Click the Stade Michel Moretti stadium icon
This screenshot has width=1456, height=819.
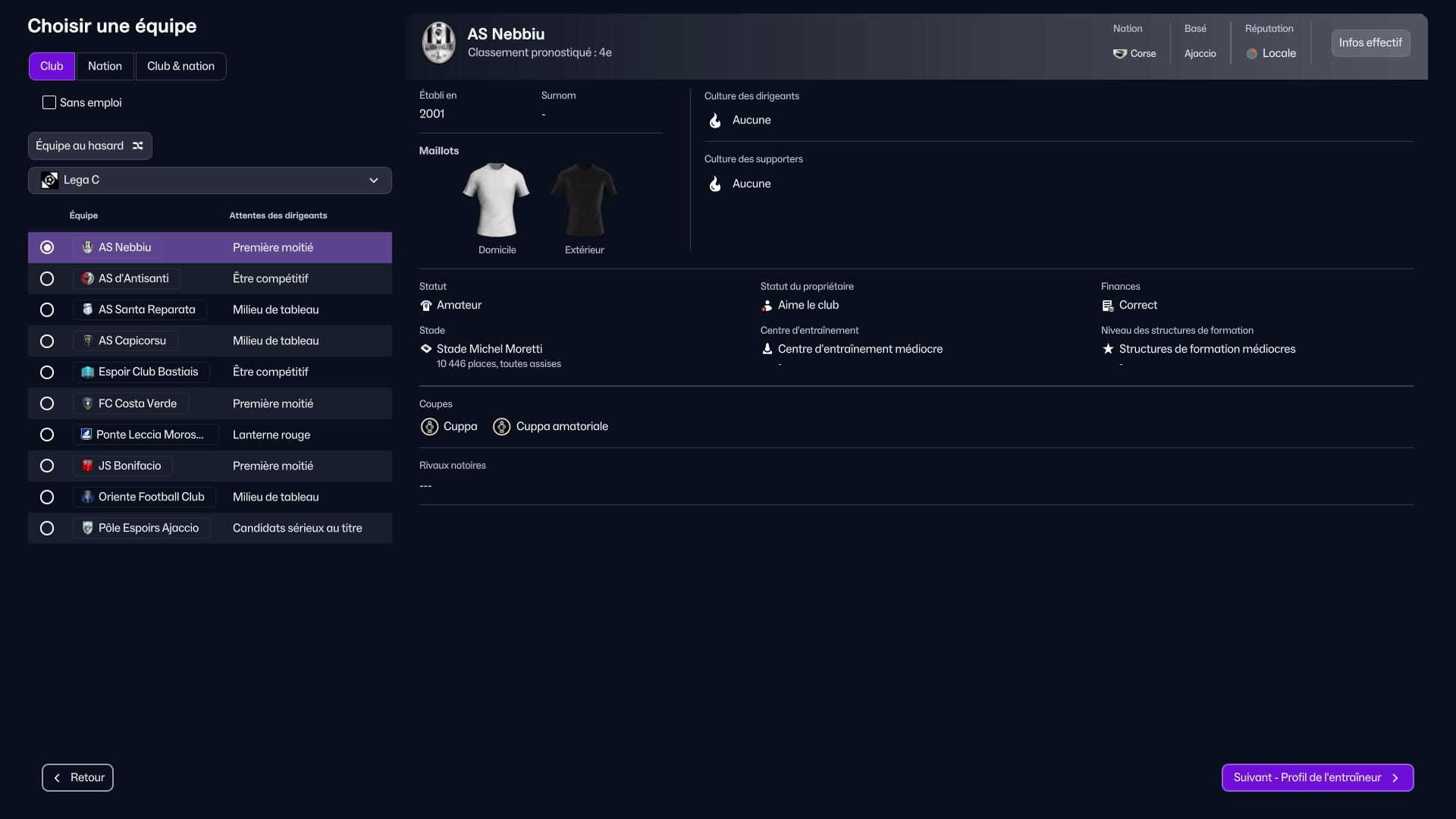pos(426,349)
